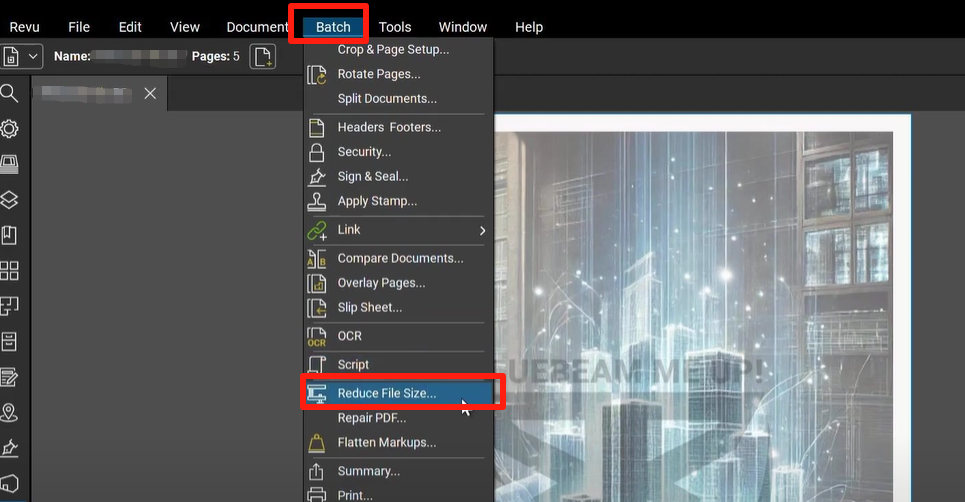Open the Layers panel in sidebar
Viewport: 965px width, 502px height.
pyautogui.click(x=9, y=200)
